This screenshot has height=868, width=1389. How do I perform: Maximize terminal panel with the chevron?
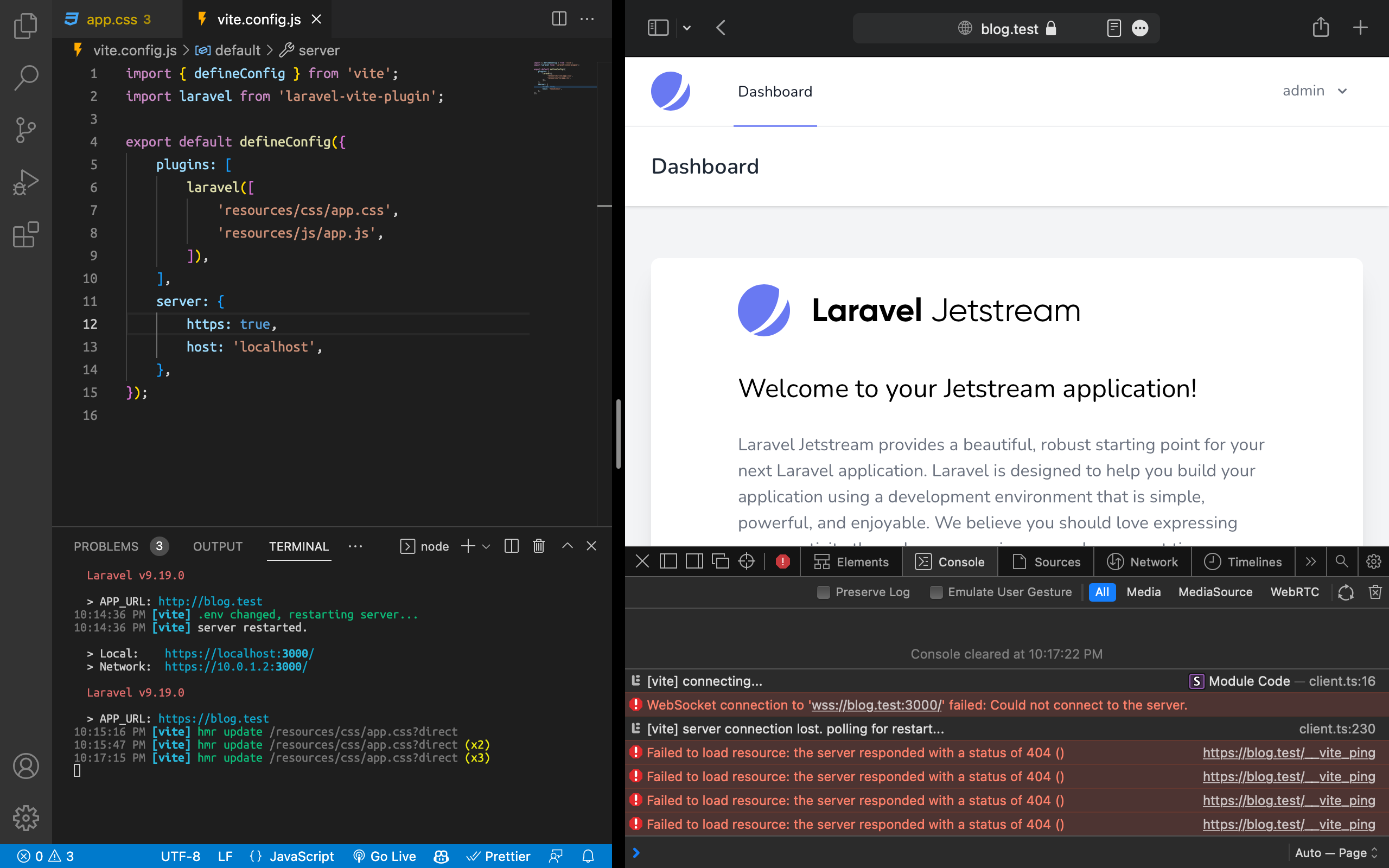click(567, 546)
